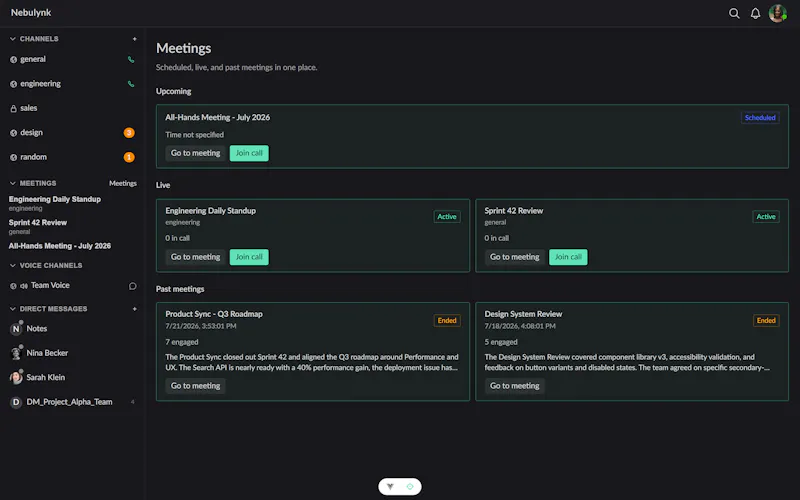Click the '7 engaged' text

[x=182, y=342]
